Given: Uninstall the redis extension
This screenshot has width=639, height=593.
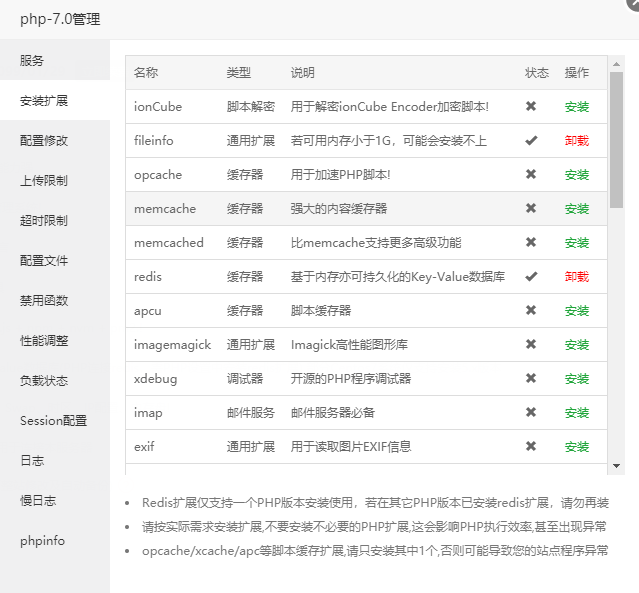Looking at the screenshot, I should click(x=576, y=277).
